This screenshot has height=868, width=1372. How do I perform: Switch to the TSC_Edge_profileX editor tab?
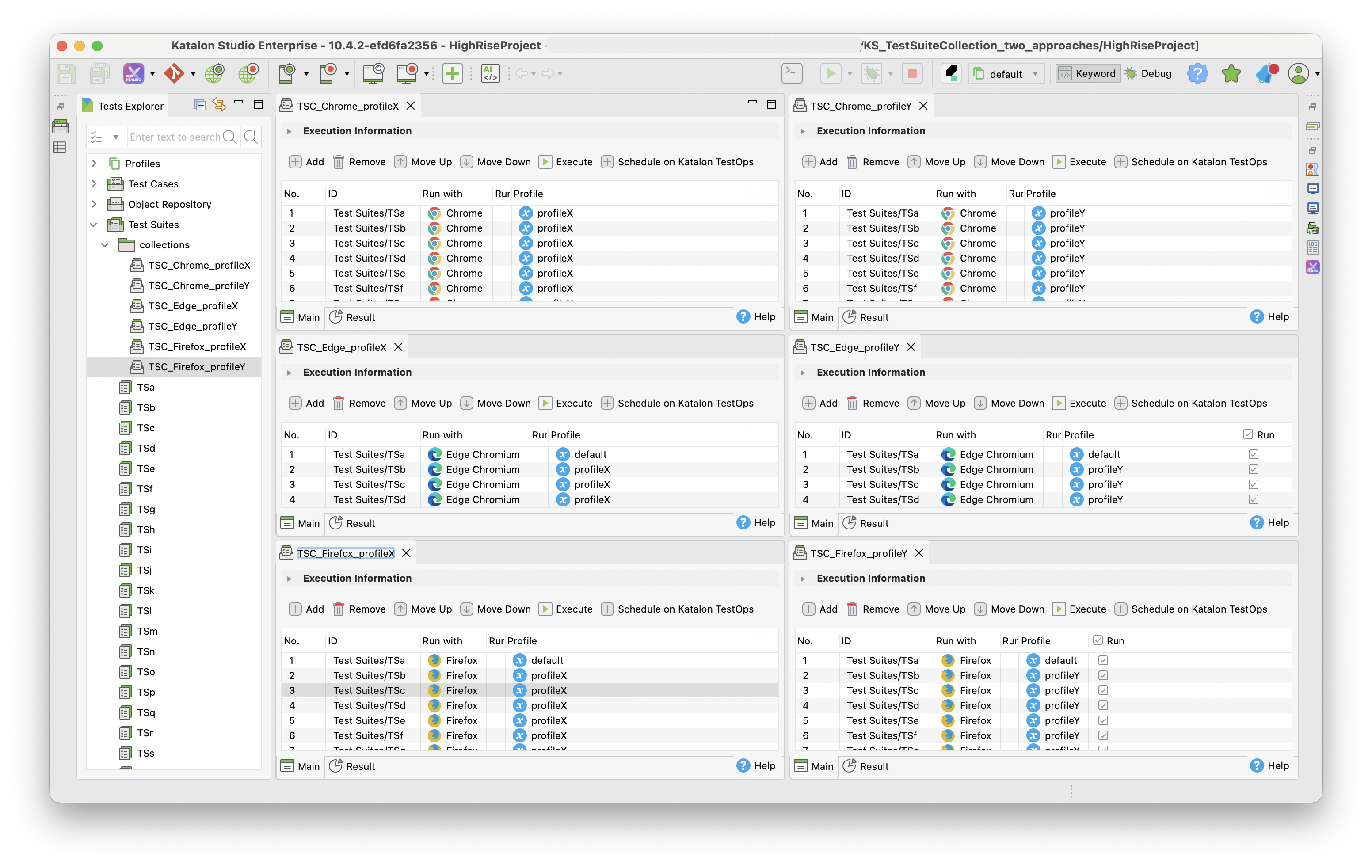pos(341,347)
